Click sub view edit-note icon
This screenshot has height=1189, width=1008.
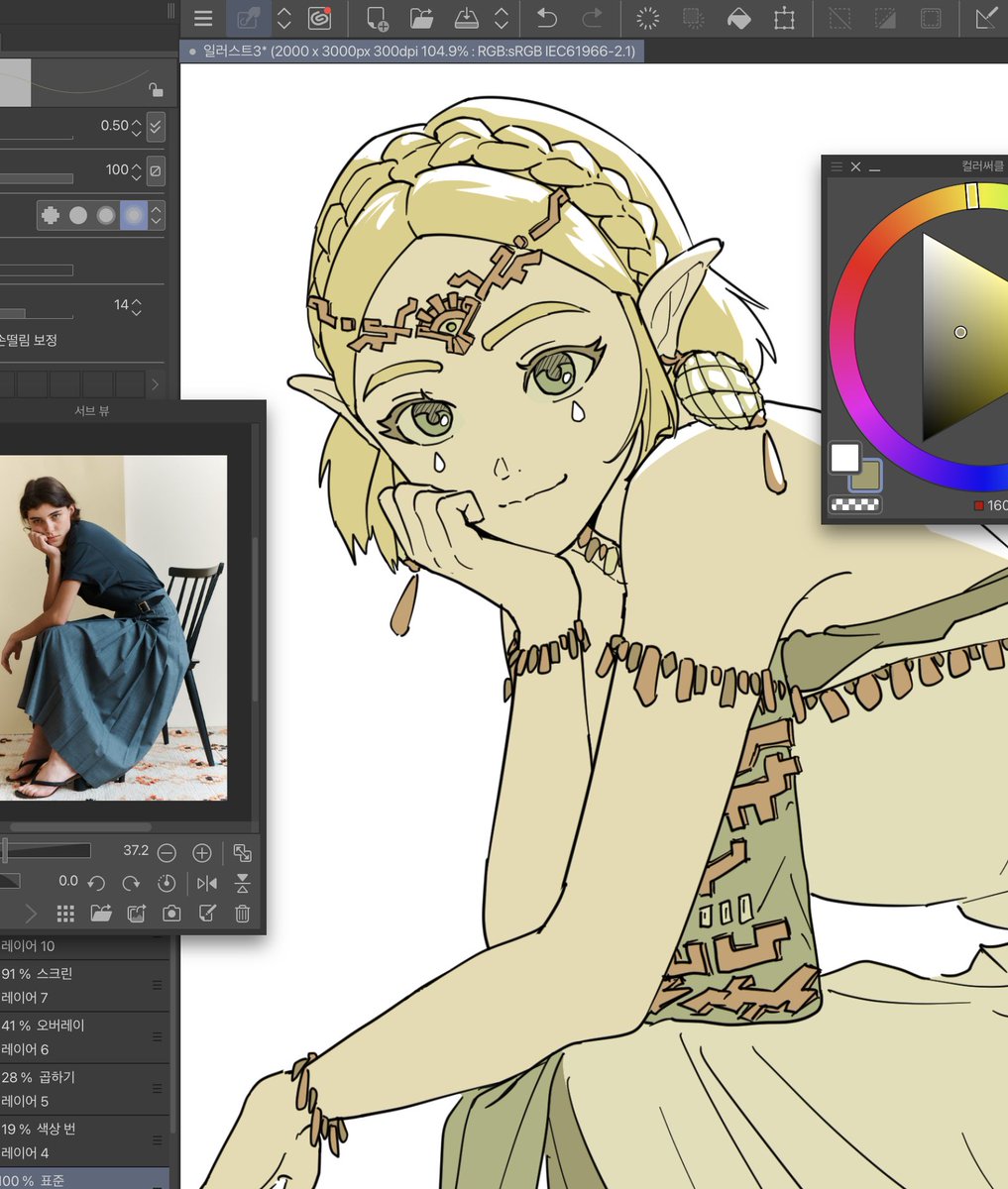click(207, 914)
